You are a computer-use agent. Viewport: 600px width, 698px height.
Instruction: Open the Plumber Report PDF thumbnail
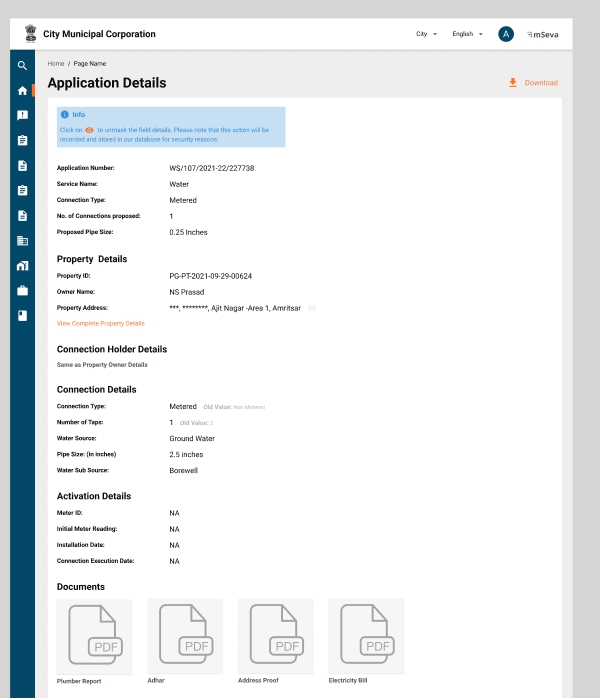click(95, 636)
